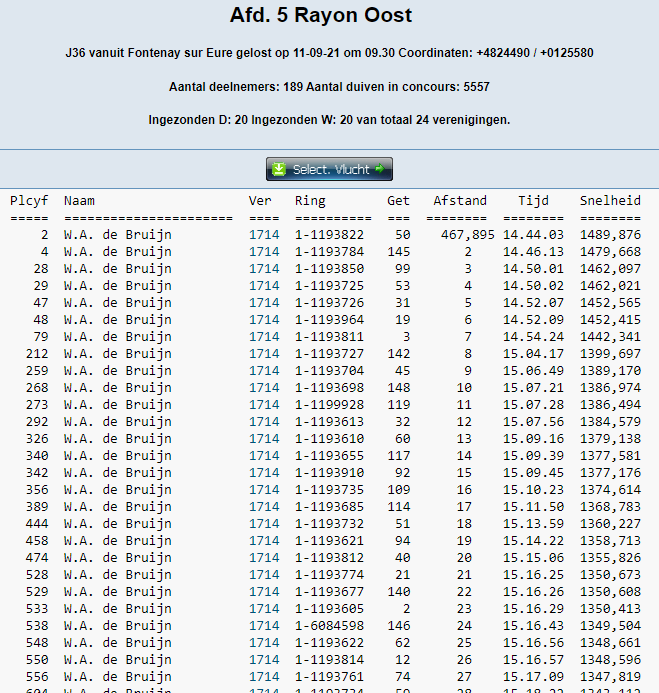Click ring number 1-1193605

tap(329, 609)
